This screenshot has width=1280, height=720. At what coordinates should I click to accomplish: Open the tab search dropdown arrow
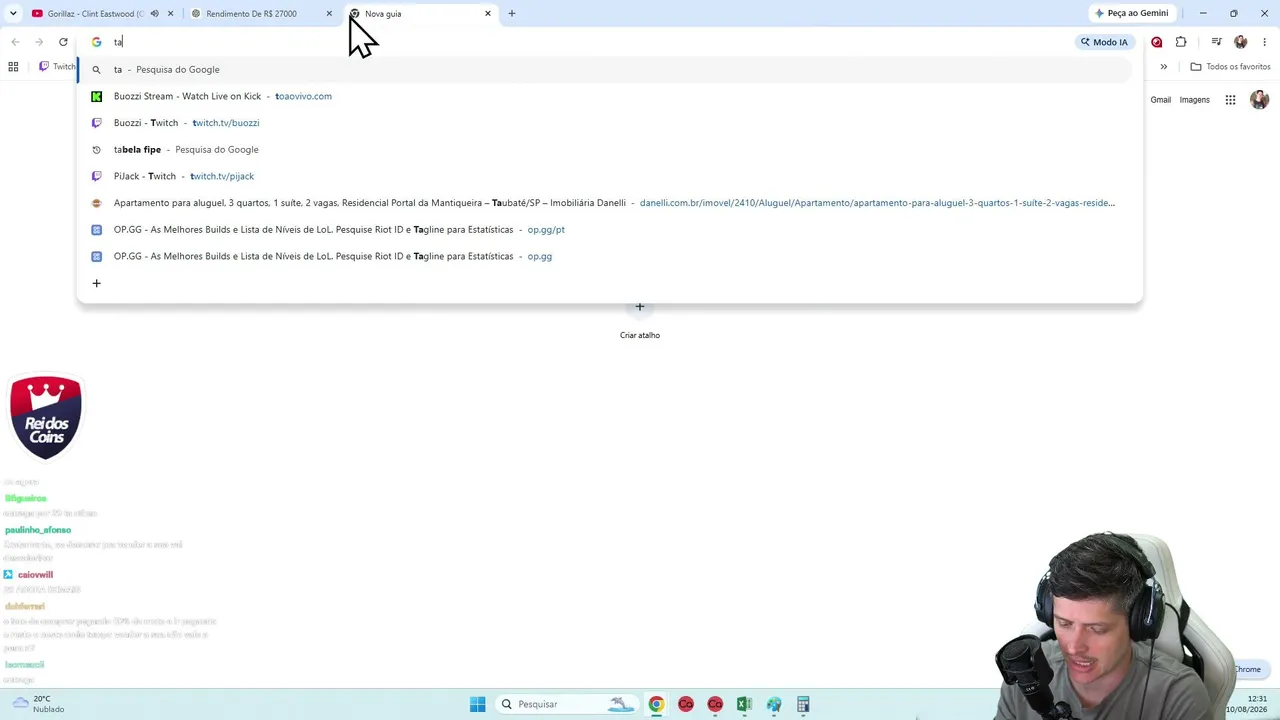pyautogui.click(x=13, y=13)
